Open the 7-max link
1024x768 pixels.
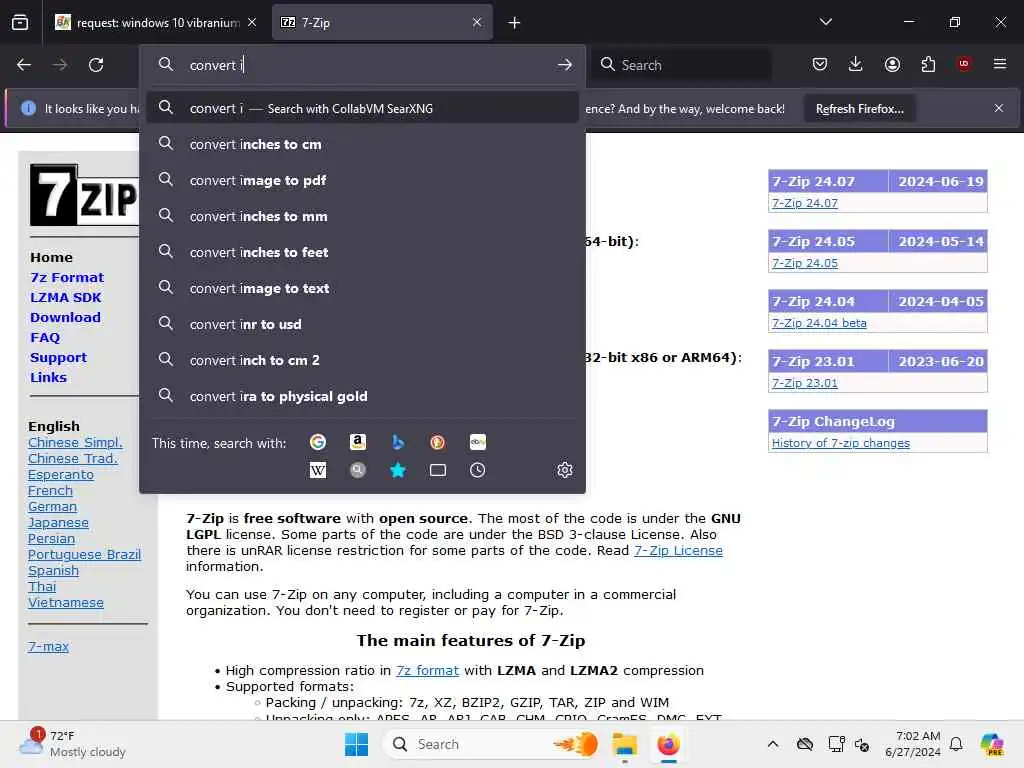pos(48,647)
